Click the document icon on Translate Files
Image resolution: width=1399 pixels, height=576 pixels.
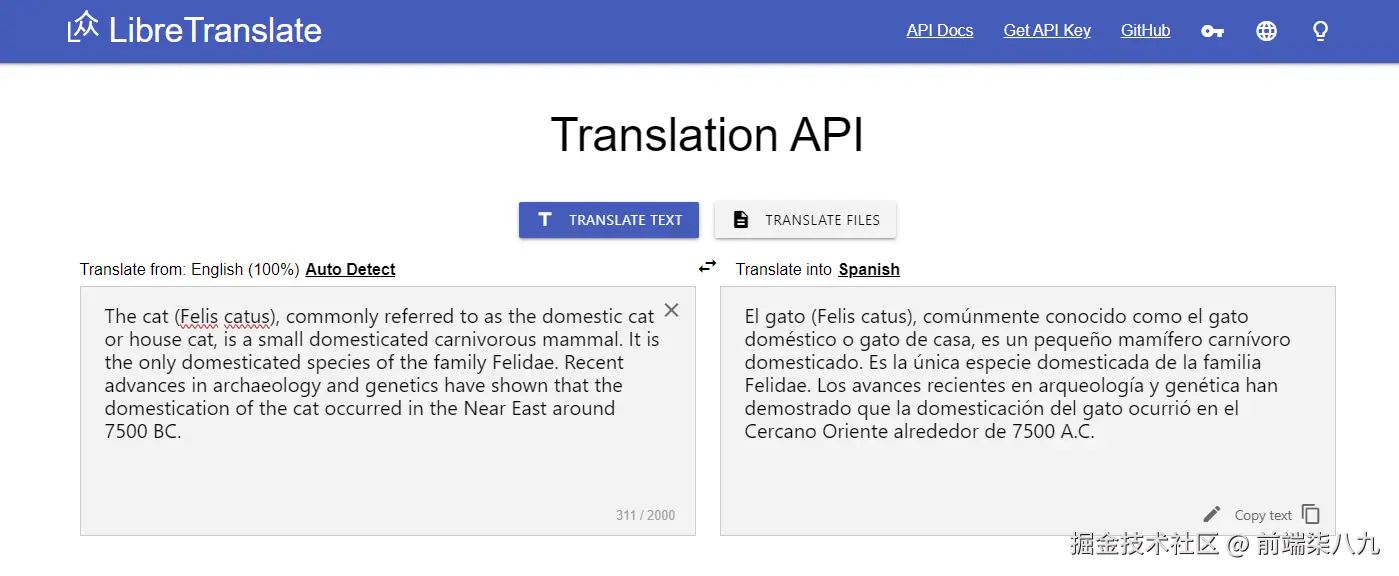(x=741, y=220)
